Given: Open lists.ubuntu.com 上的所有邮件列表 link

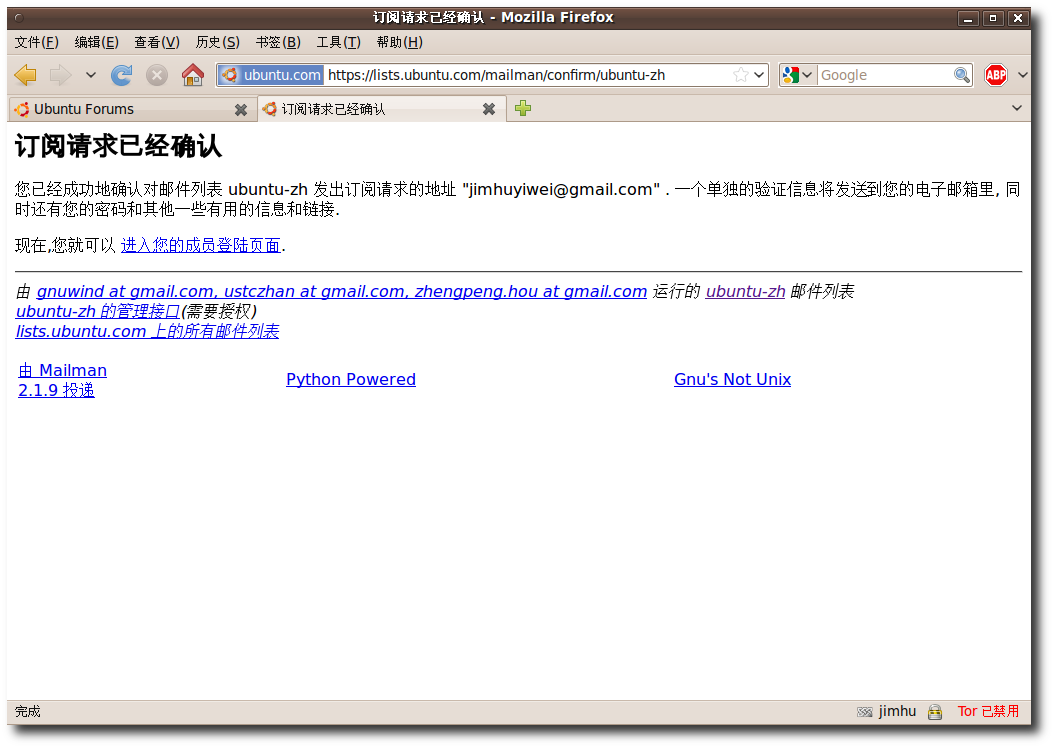Looking at the screenshot, I should [147, 331].
